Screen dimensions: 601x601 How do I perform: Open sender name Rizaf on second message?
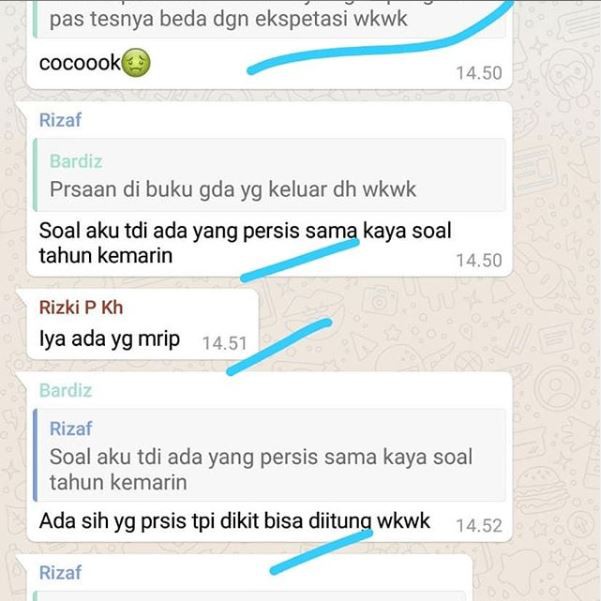[x=60, y=120]
